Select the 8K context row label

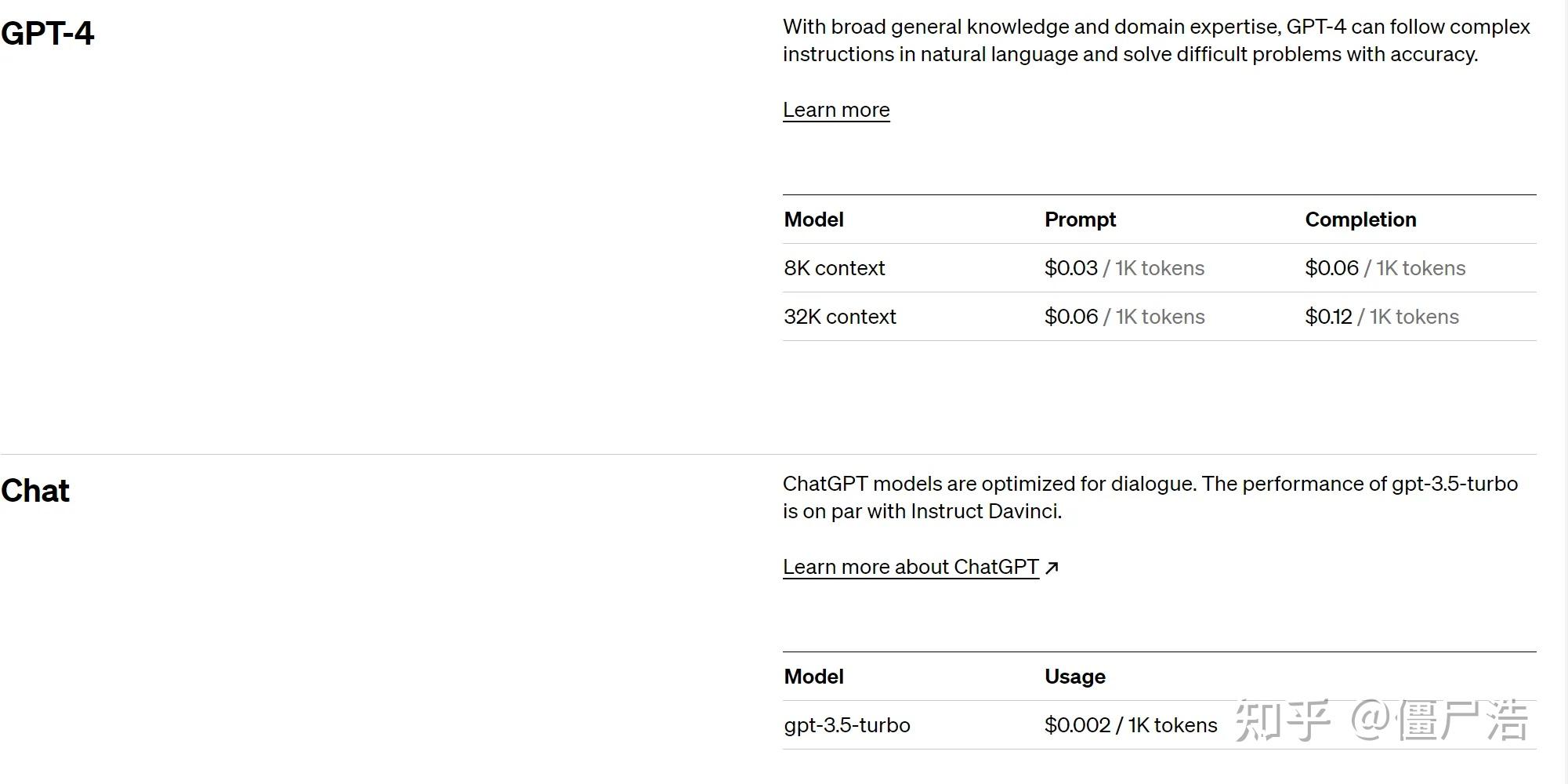point(835,268)
